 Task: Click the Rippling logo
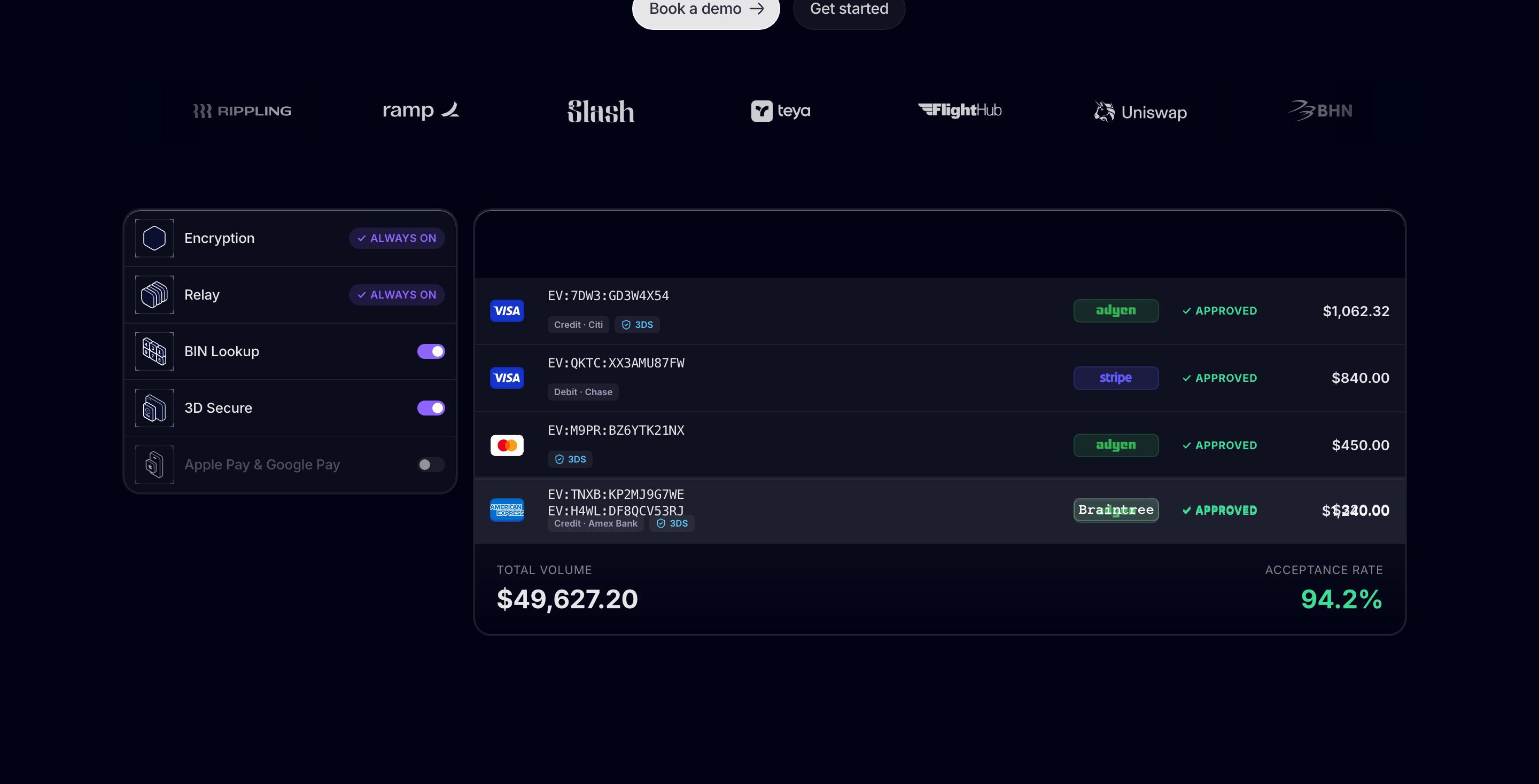(242, 111)
